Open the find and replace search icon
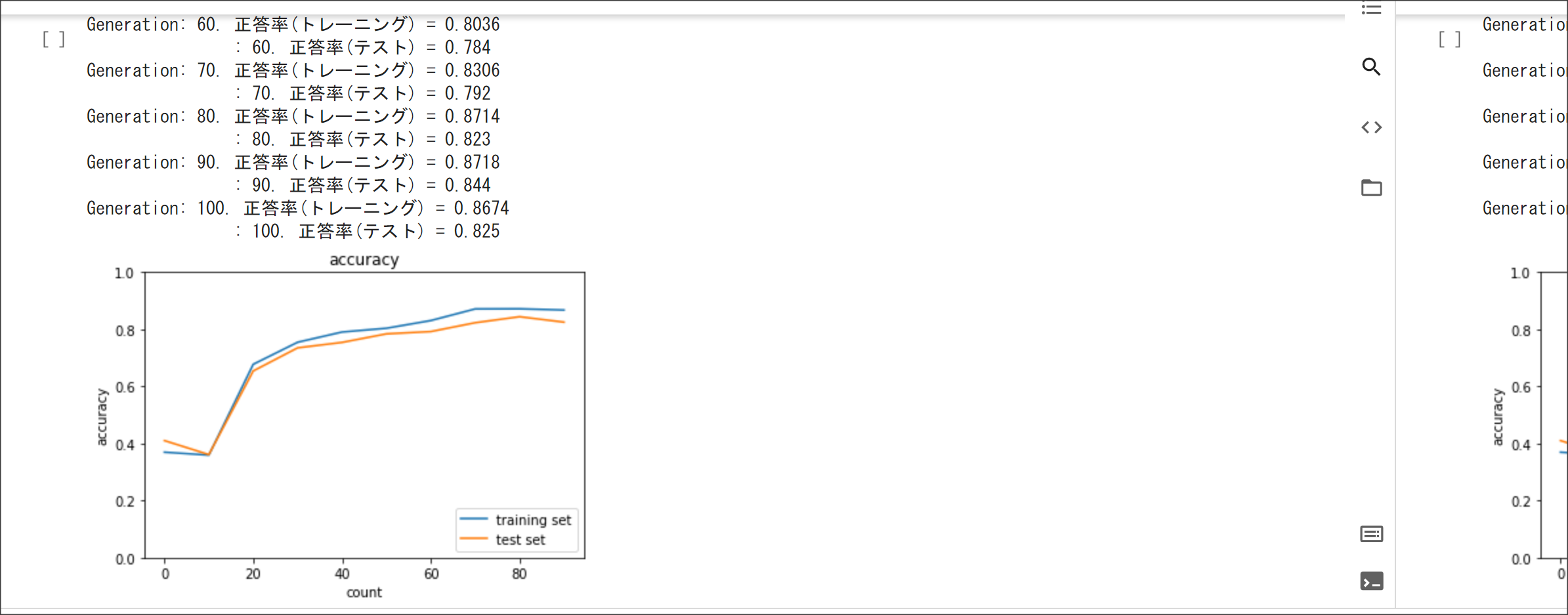This screenshot has width=1568, height=615. (x=1371, y=66)
